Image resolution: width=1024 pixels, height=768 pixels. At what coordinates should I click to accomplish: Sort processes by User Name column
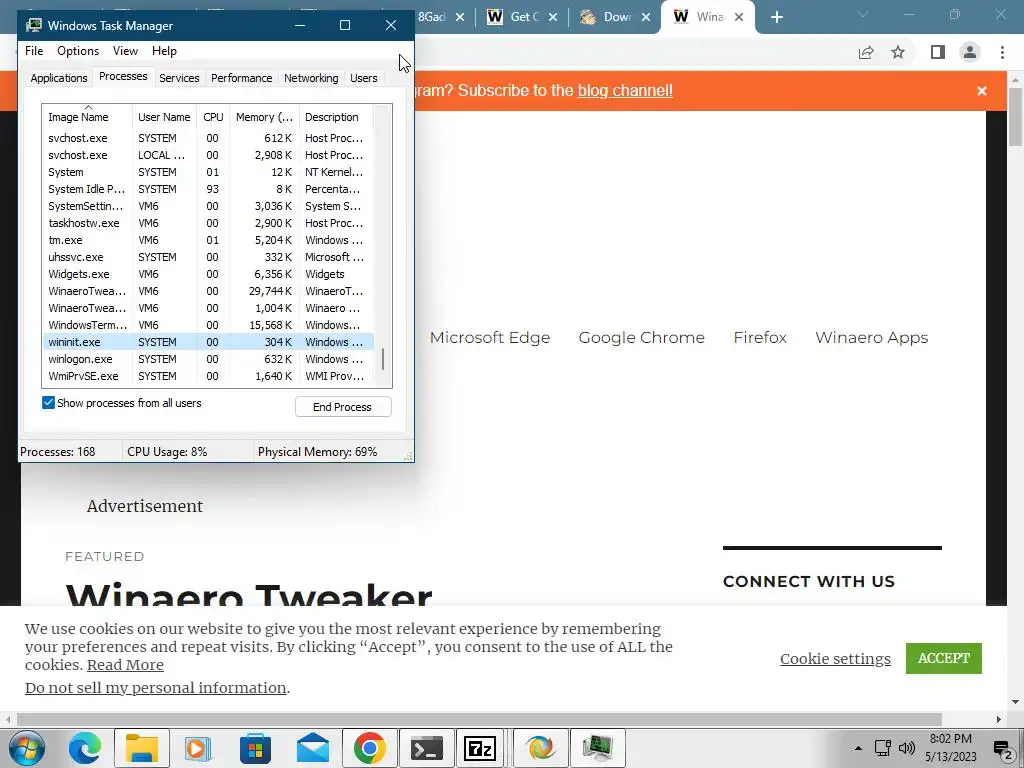pos(164,117)
